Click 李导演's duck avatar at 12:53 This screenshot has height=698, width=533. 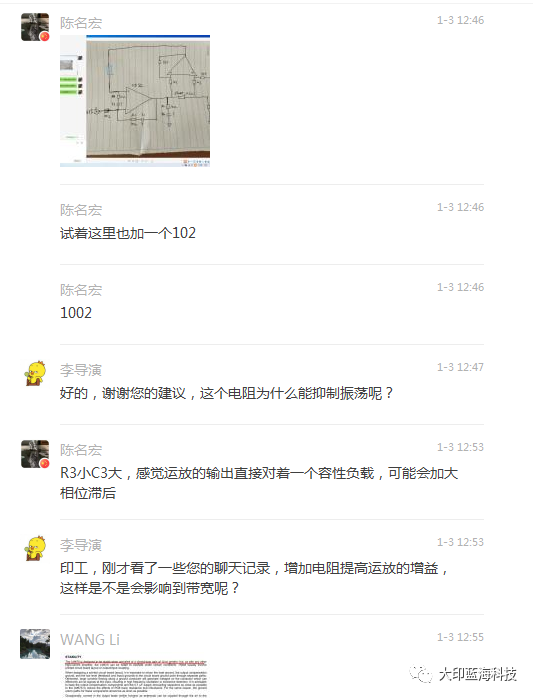(x=35, y=548)
